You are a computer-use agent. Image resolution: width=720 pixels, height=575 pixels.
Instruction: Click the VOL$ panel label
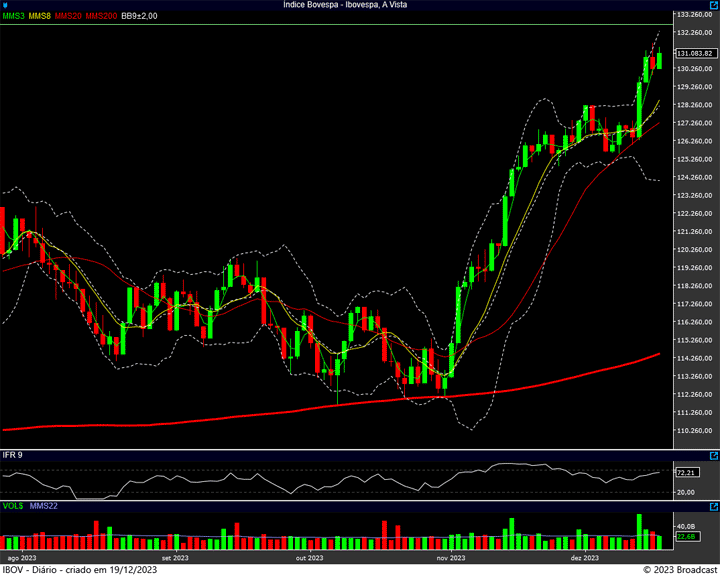(12, 507)
